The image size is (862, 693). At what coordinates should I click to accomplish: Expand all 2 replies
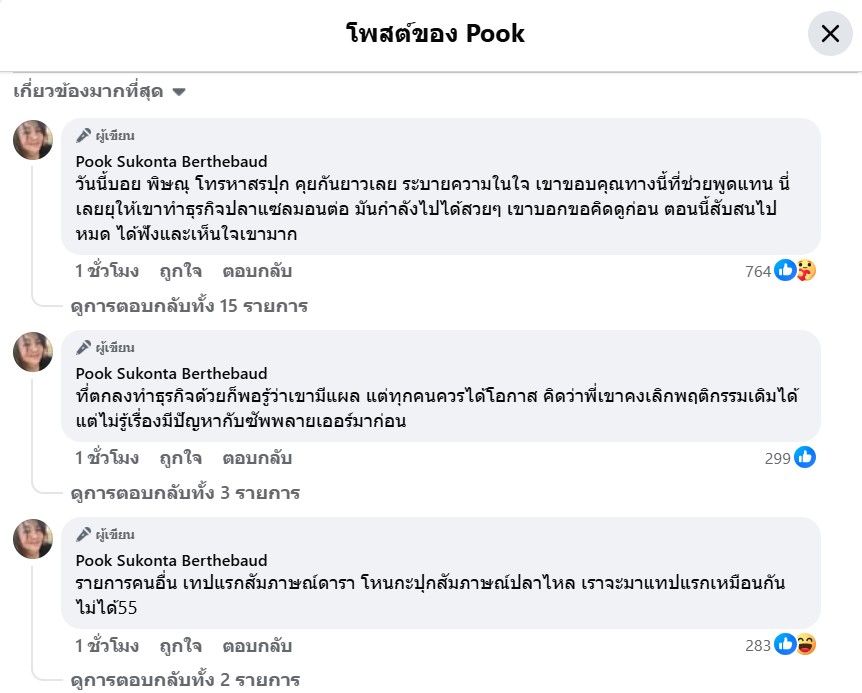(x=185, y=681)
